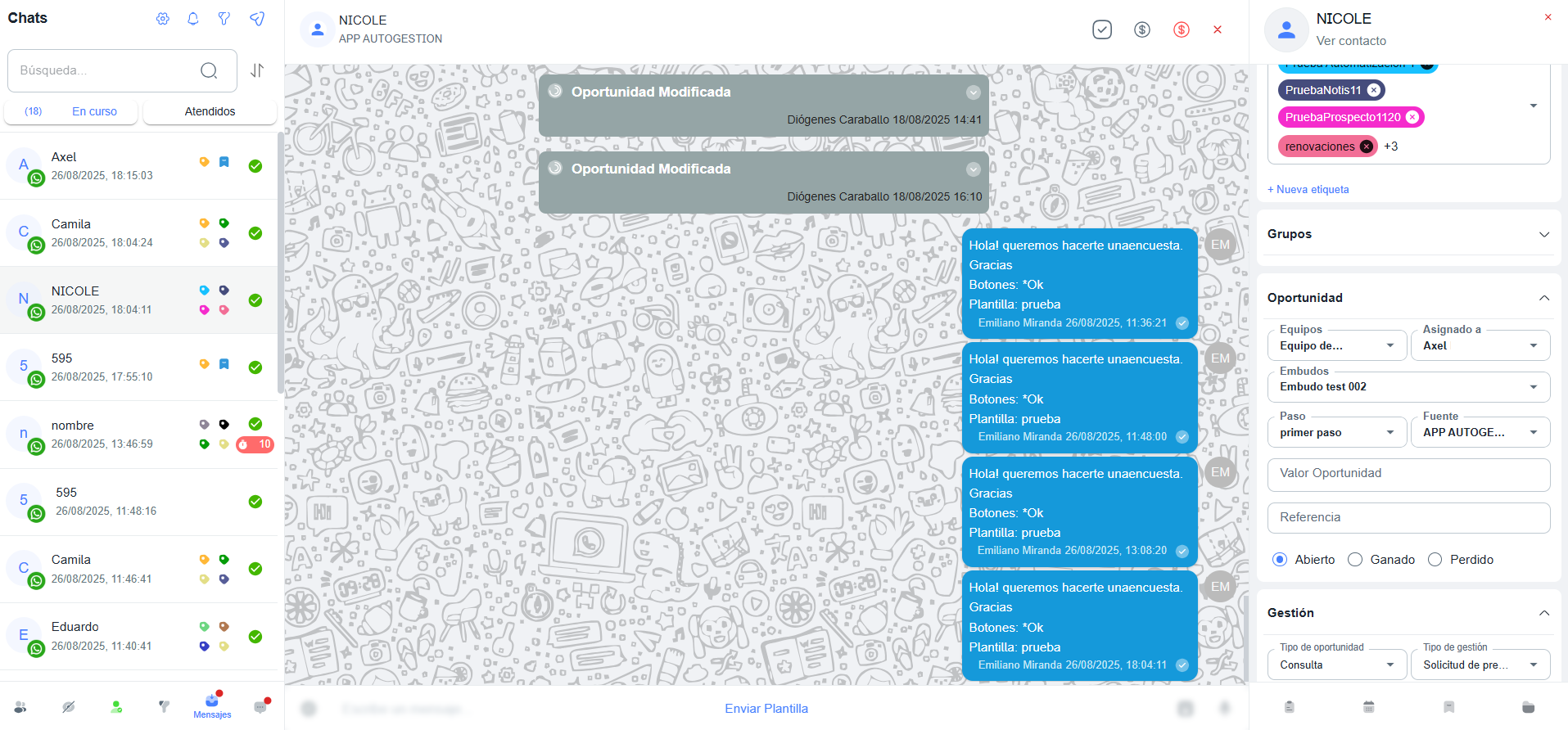Viewport: 1568px width, 730px height.
Task: Switch to the En curso tab
Action: pyautogui.click(x=94, y=111)
